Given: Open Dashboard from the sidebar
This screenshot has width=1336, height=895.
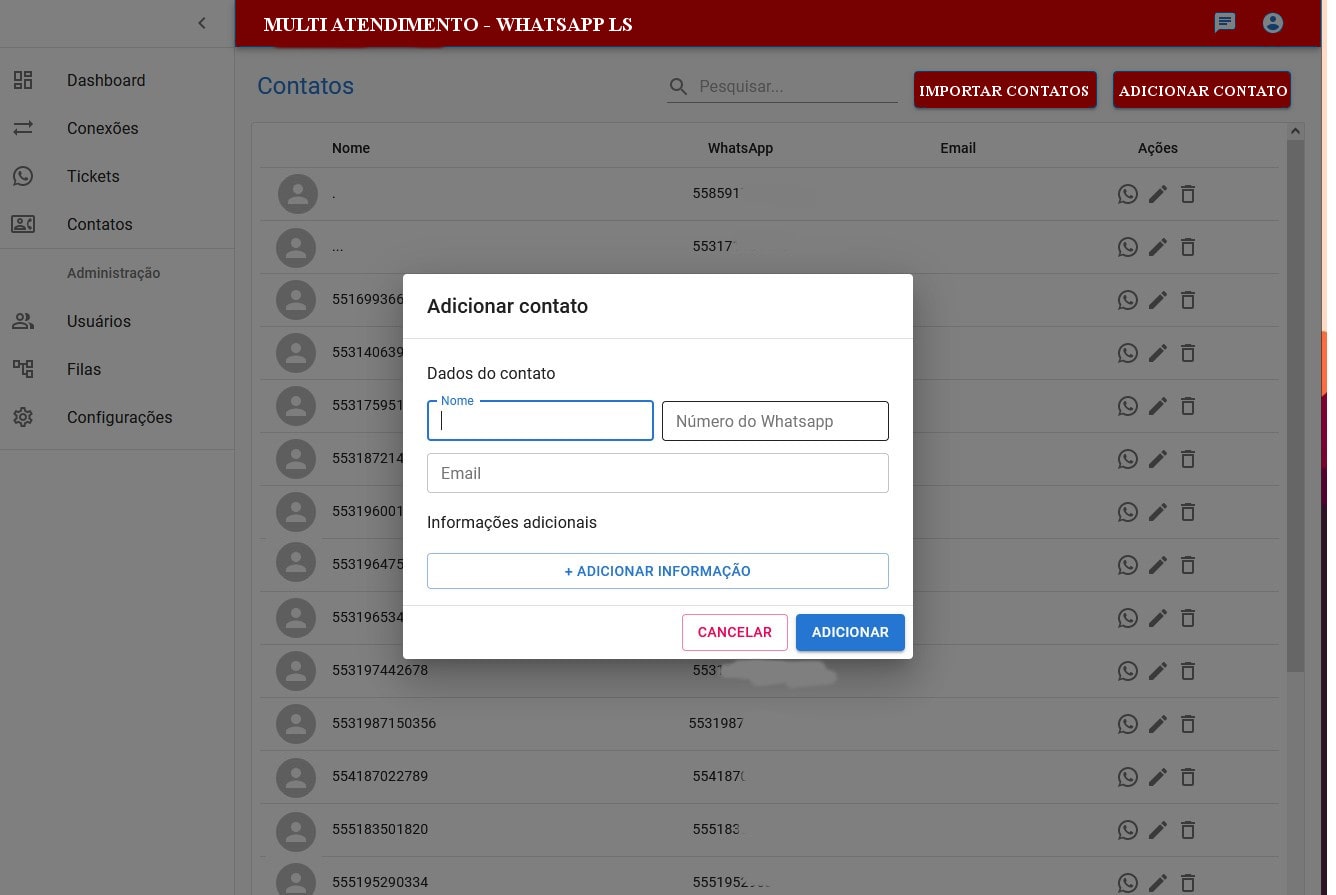Looking at the screenshot, I should tap(117, 80).
